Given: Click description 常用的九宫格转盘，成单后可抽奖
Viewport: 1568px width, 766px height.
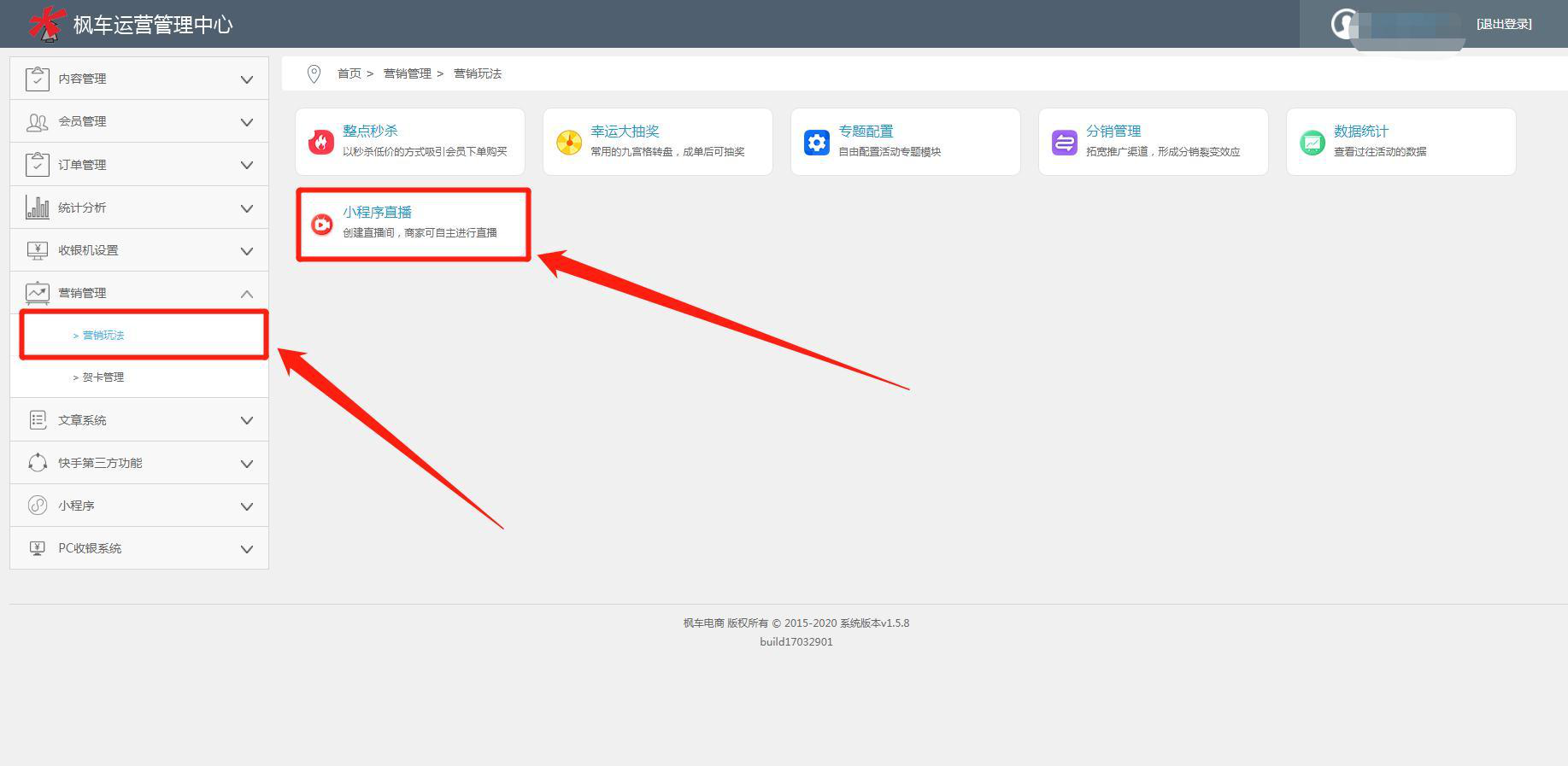Looking at the screenshot, I should [x=667, y=151].
